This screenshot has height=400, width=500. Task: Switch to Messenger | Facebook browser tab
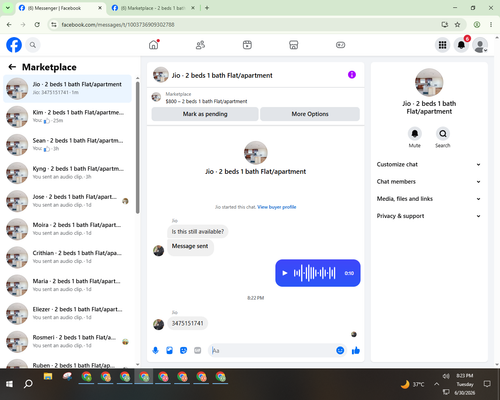[60, 8]
